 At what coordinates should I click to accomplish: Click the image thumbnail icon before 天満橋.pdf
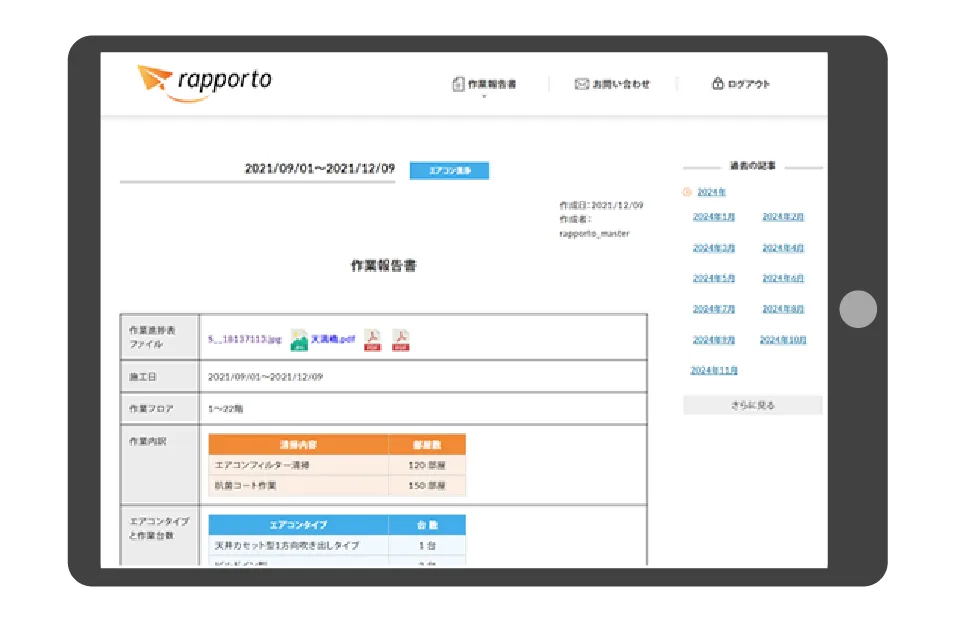298,340
